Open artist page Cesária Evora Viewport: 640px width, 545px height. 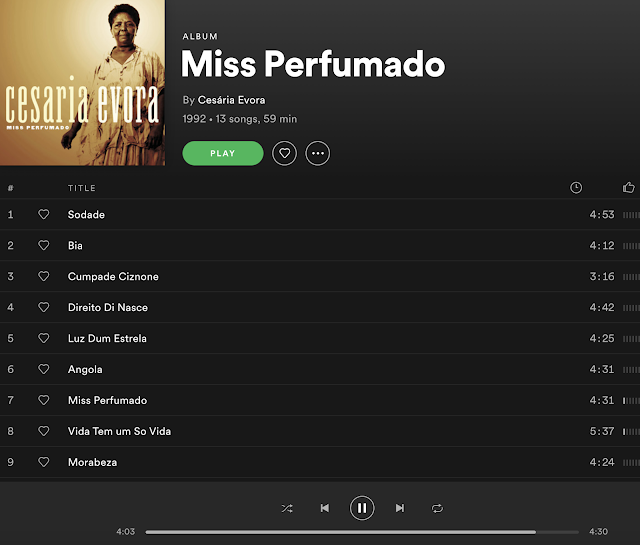point(231,100)
